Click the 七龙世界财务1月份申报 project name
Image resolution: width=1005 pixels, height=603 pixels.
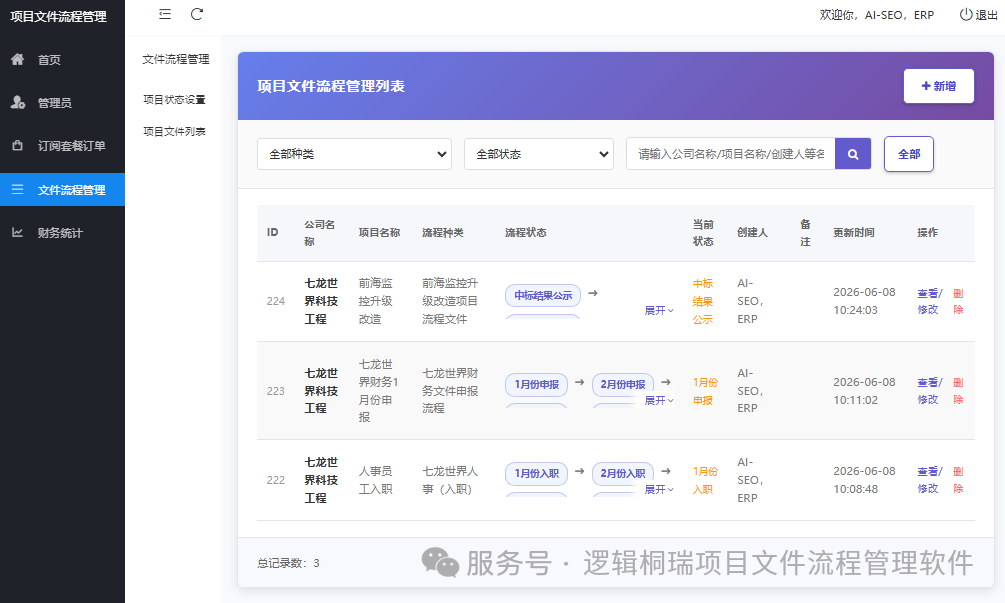tap(378, 390)
